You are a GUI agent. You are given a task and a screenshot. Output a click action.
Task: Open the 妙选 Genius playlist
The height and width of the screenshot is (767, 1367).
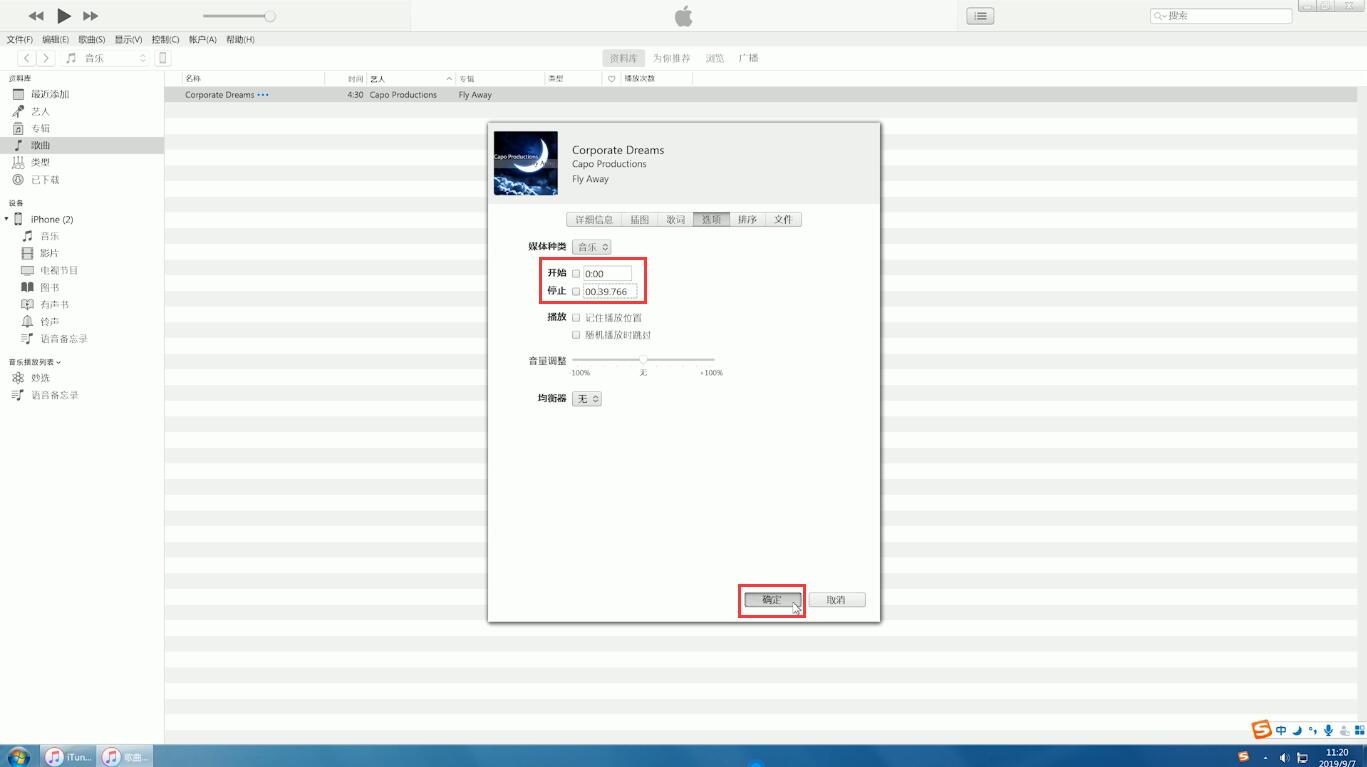[x=40, y=378]
